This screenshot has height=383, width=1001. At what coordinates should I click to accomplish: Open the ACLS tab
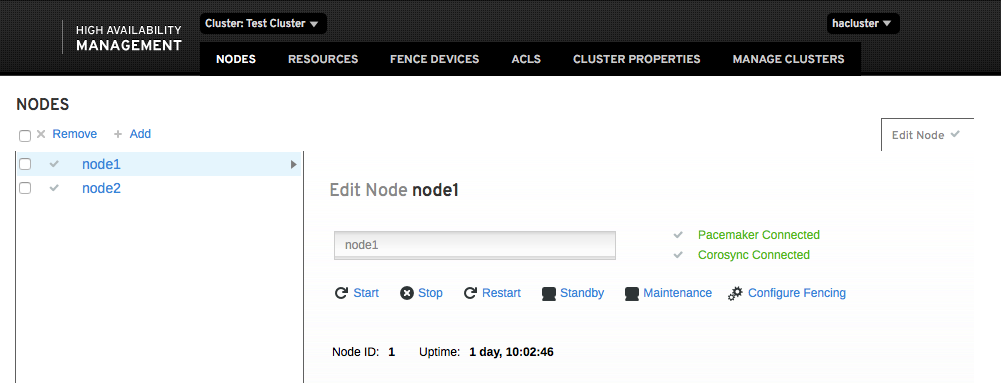tap(526, 59)
